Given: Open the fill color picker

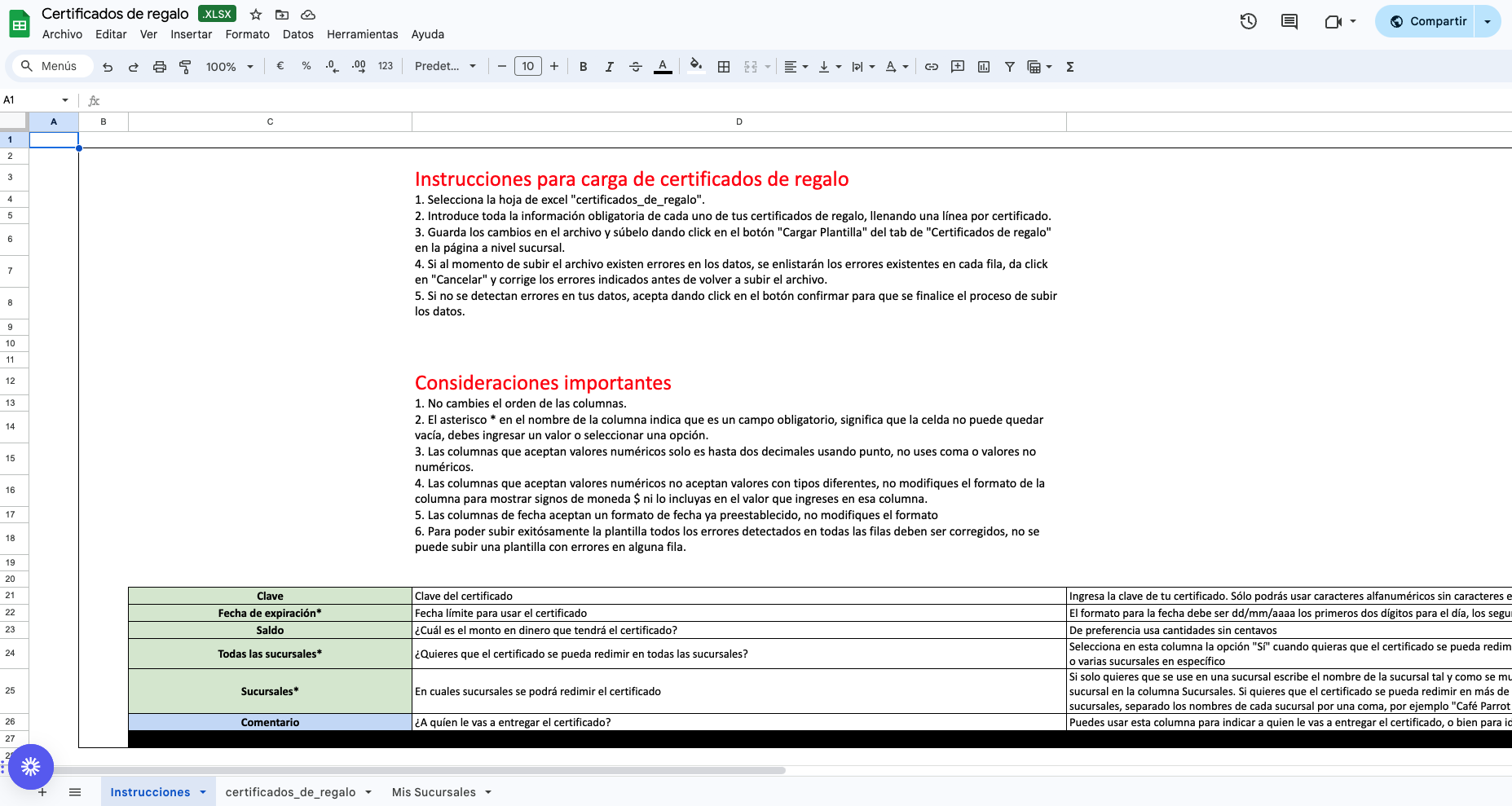Looking at the screenshot, I should click(x=695, y=67).
